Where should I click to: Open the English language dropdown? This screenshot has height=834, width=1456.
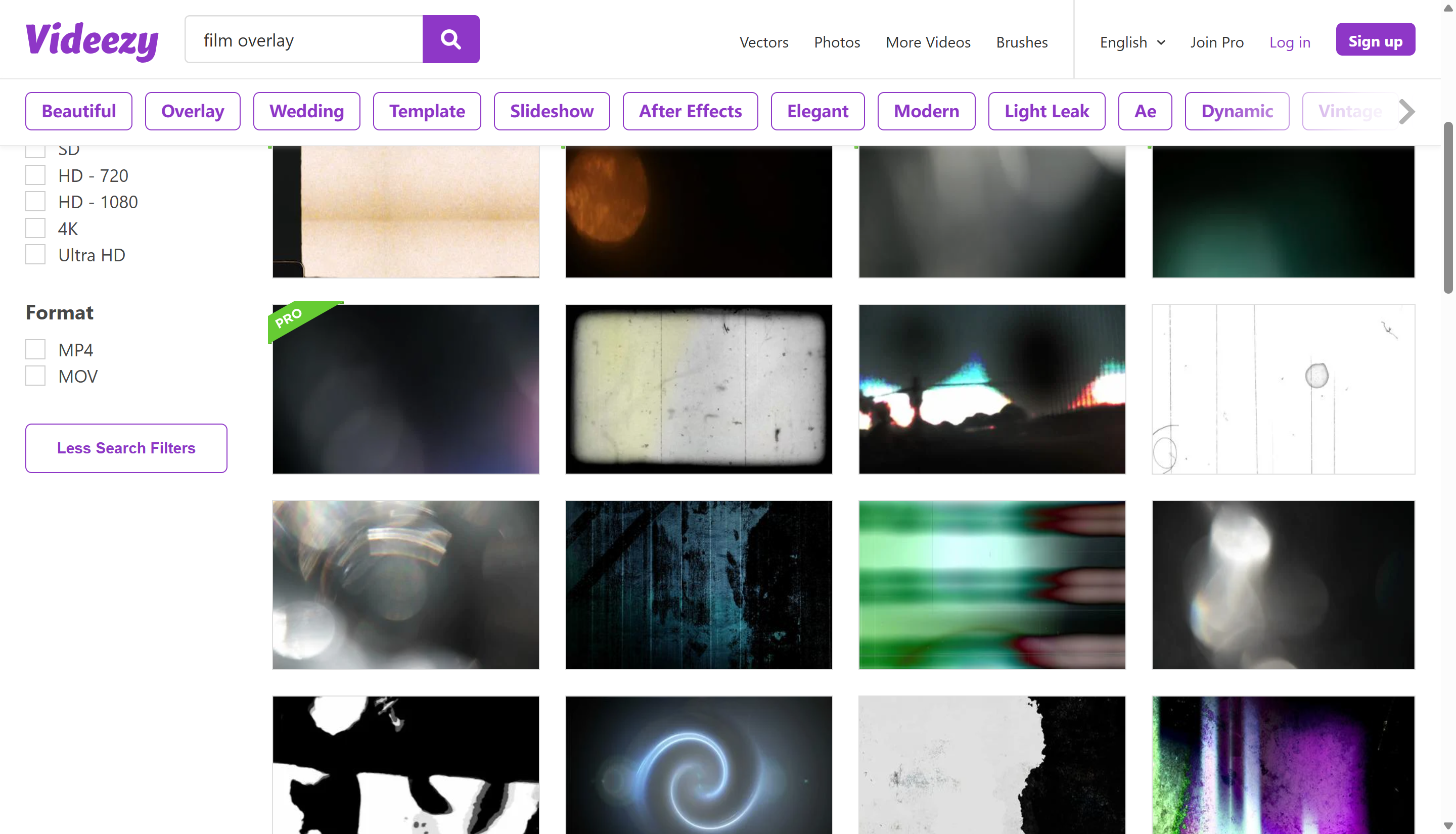click(x=1131, y=42)
